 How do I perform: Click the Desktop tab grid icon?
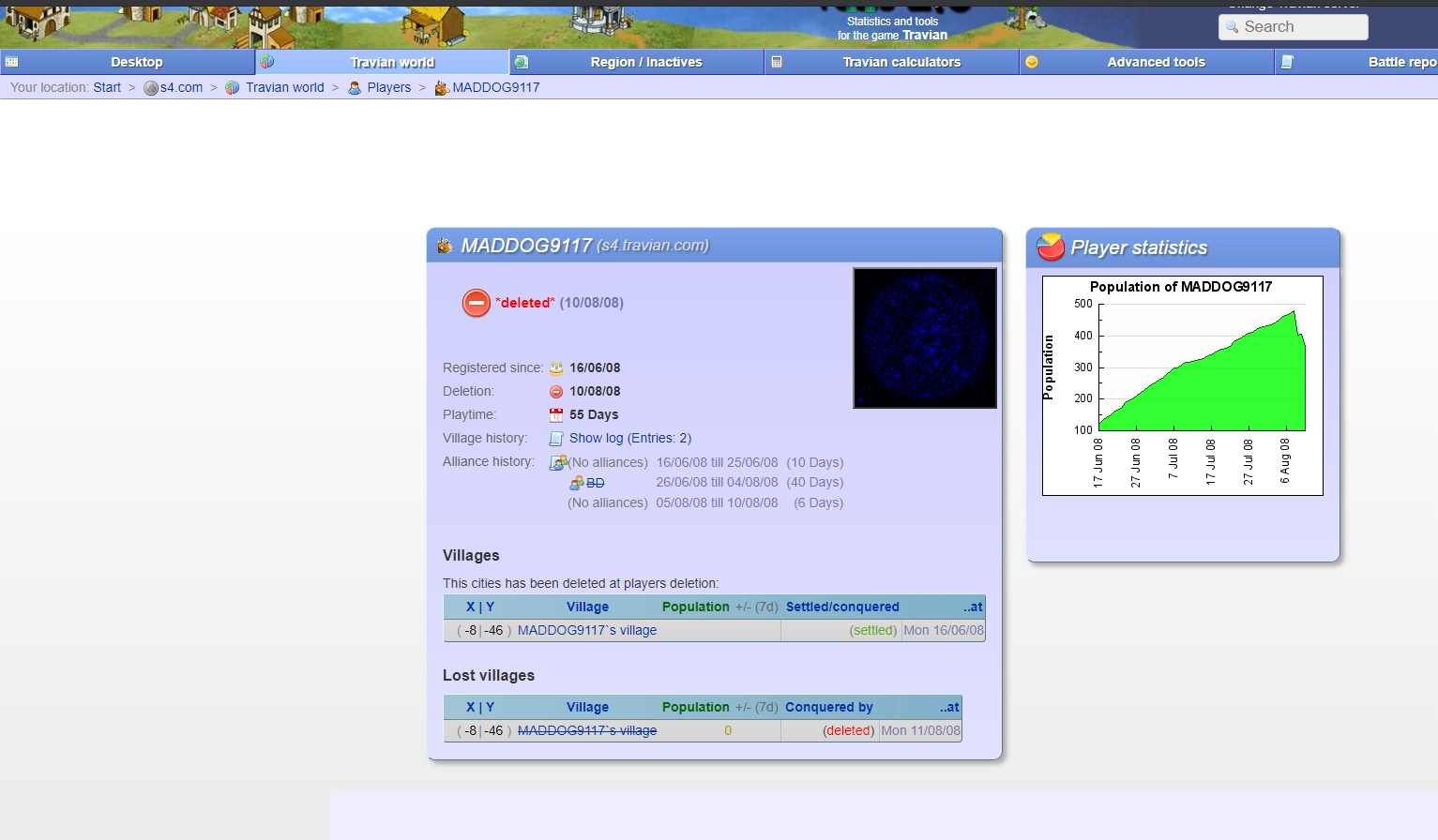point(12,62)
